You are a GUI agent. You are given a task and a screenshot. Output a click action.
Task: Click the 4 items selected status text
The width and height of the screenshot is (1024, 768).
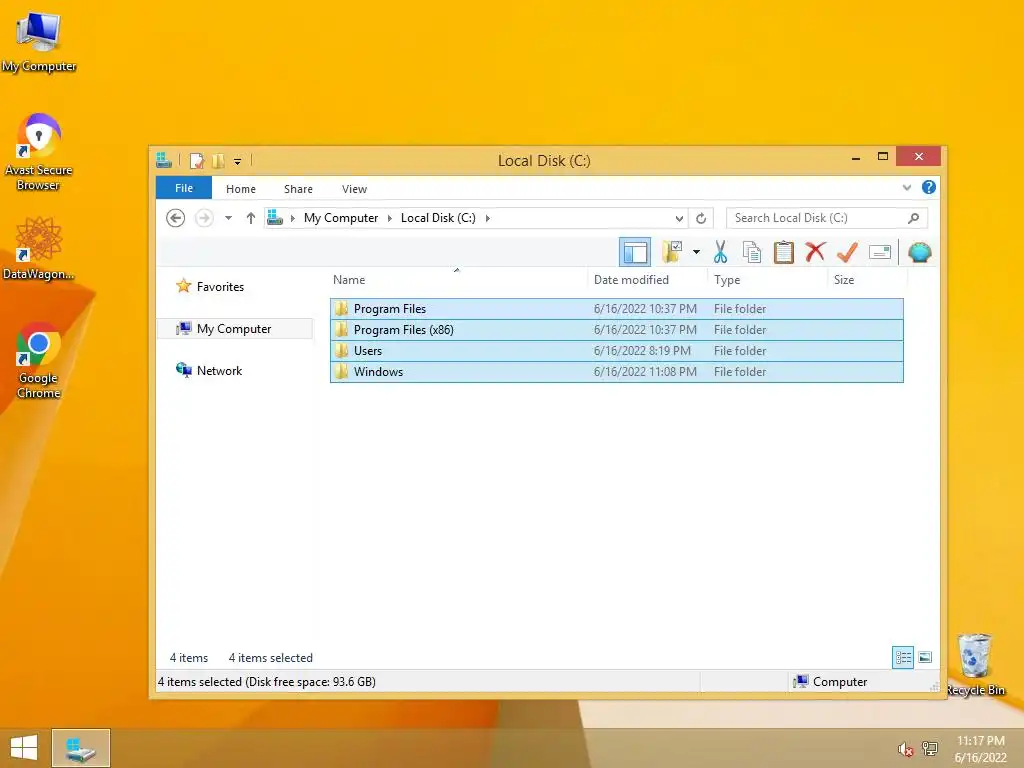pyautogui.click(x=270, y=658)
